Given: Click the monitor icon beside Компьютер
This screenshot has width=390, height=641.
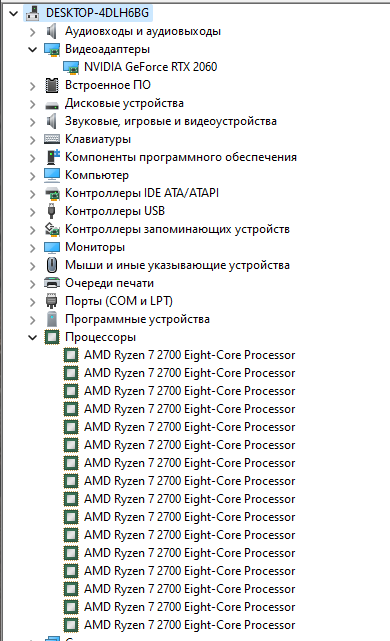Looking at the screenshot, I should (x=52, y=175).
